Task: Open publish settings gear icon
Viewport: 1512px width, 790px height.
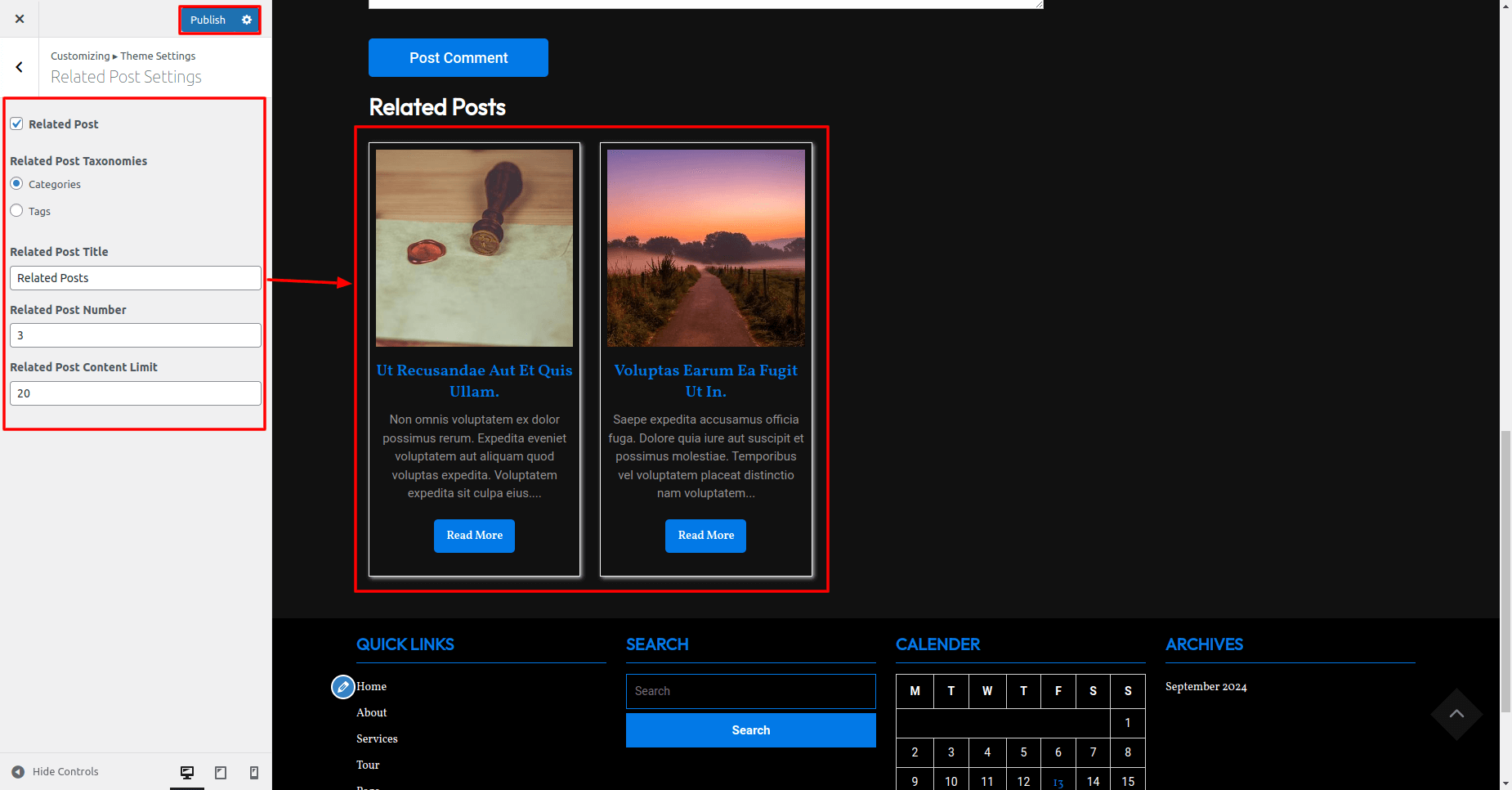Action: 247,20
